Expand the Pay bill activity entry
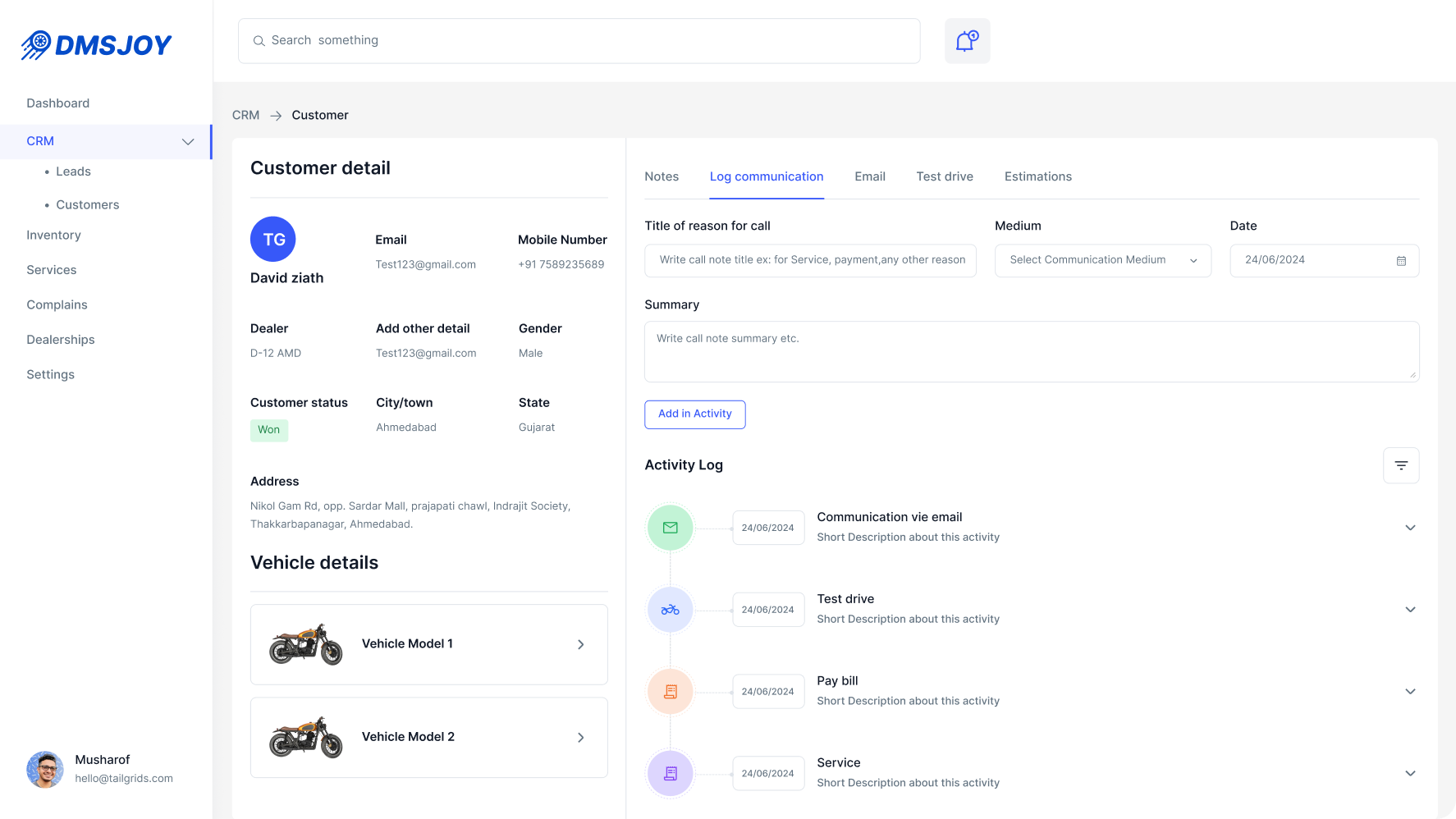1456x819 pixels. [x=1410, y=692]
